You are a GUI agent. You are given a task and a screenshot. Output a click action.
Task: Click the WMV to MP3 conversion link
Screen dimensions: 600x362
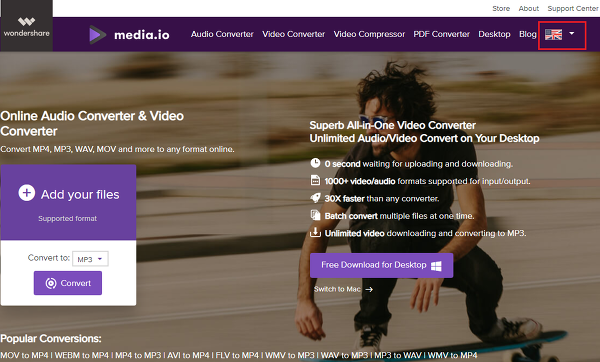click(x=290, y=355)
